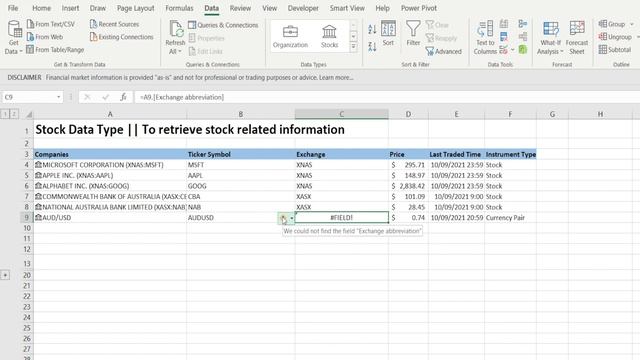Select the Stocks data type
Image resolution: width=640 pixels, height=360 pixels.
329,37
